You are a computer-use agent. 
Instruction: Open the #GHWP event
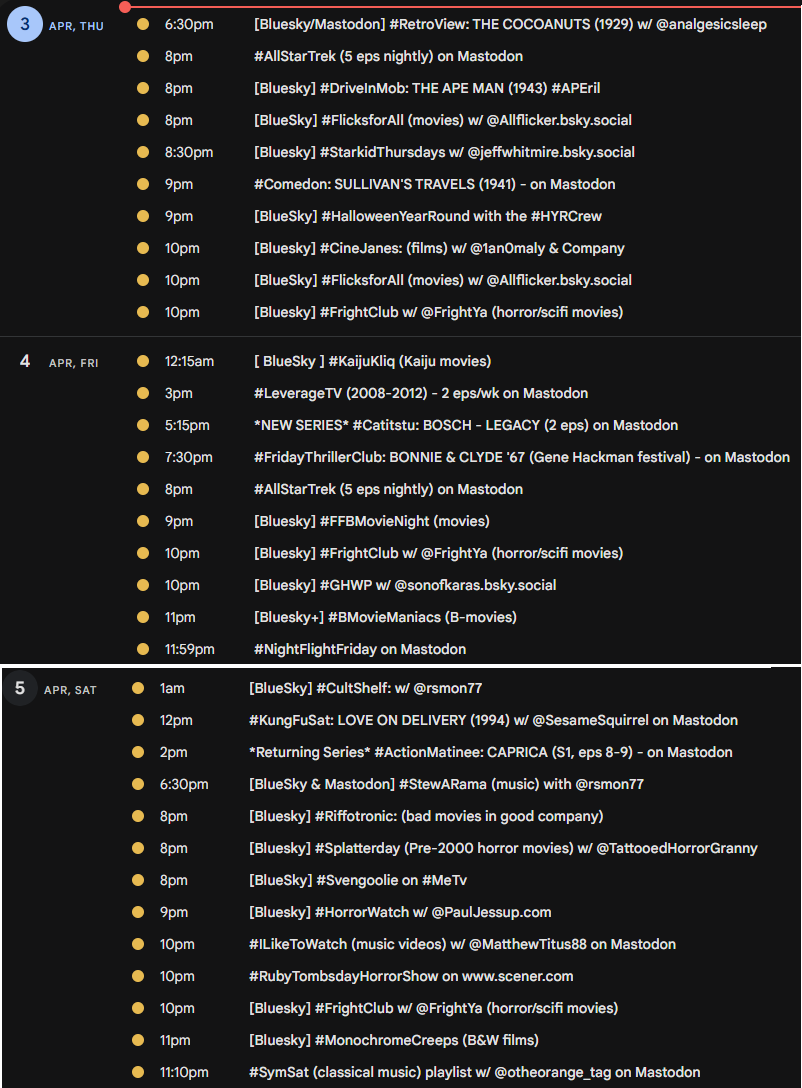tap(405, 584)
